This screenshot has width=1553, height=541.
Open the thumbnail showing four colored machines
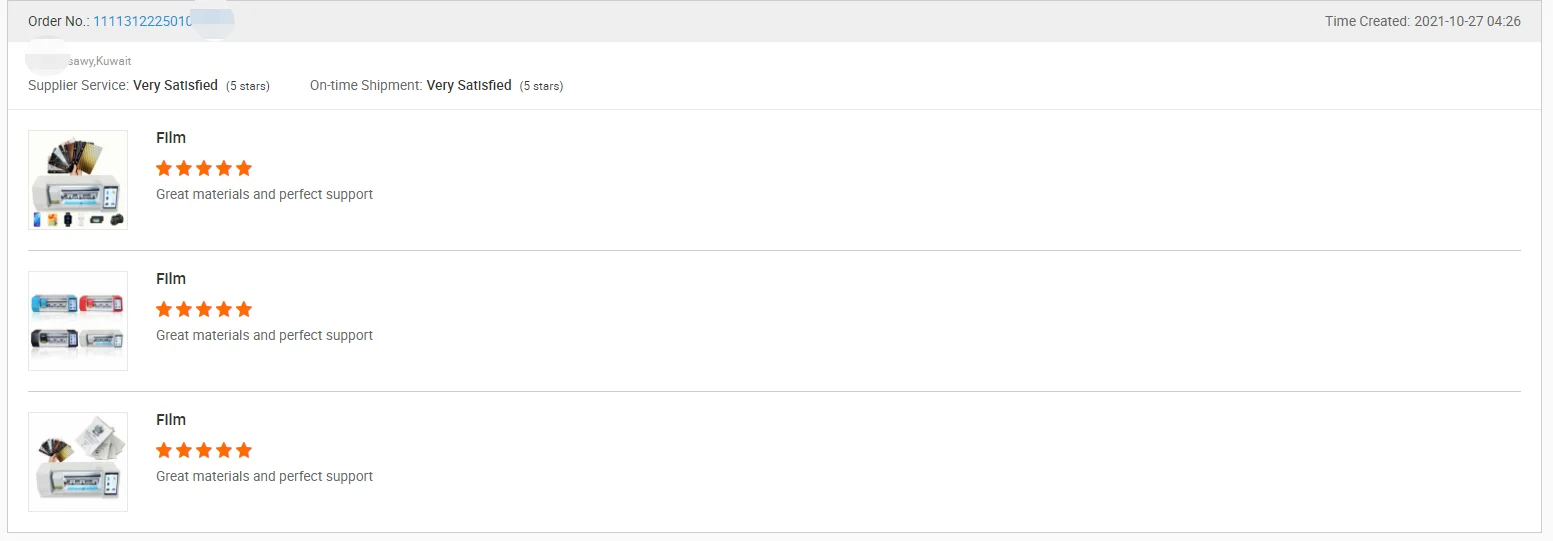pyautogui.click(x=78, y=321)
